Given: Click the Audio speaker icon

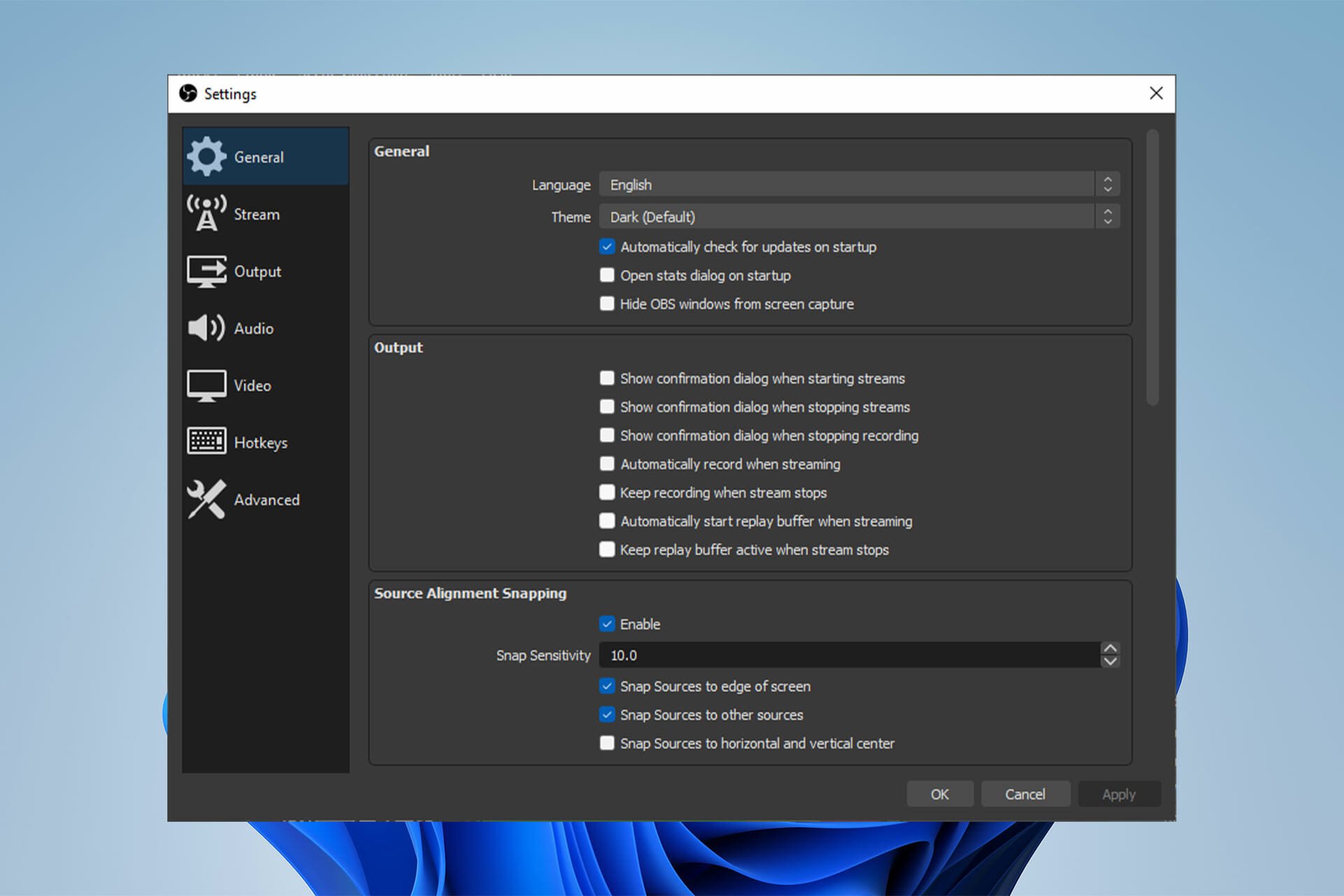Looking at the screenshot, I should pos(206,328).
